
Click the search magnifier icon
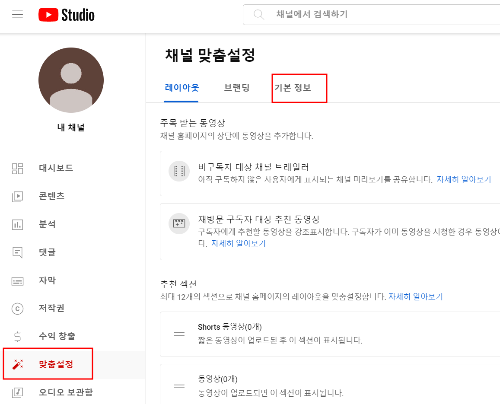point(258,14)
